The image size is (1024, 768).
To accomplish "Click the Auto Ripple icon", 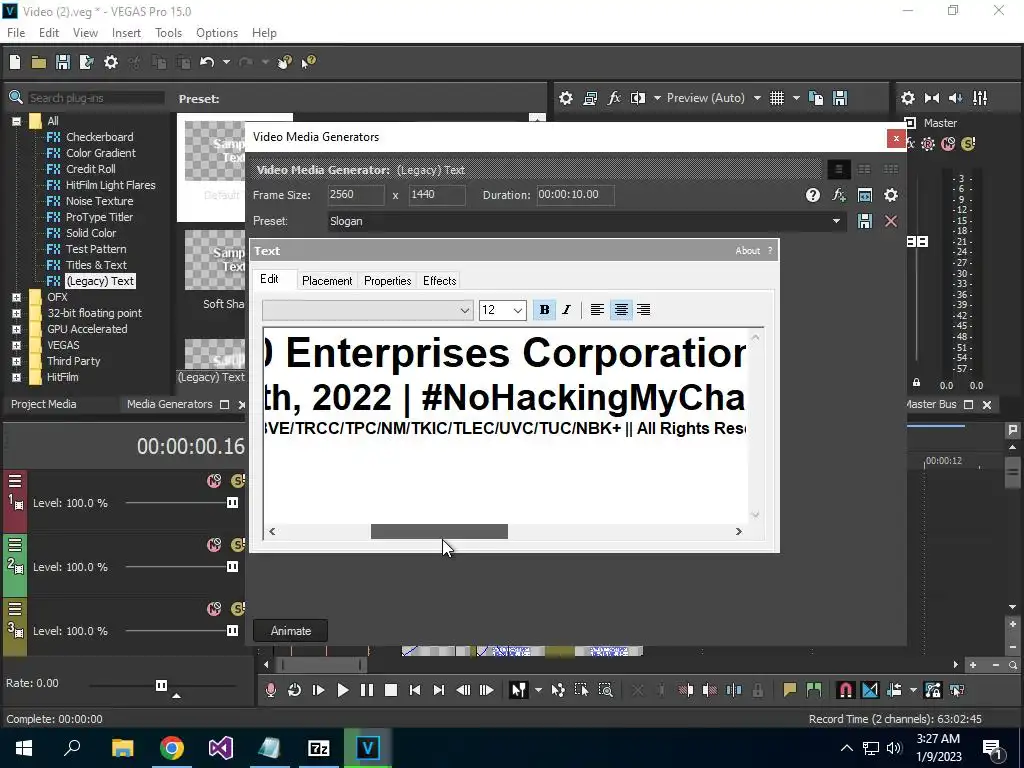I will [894, 690].
